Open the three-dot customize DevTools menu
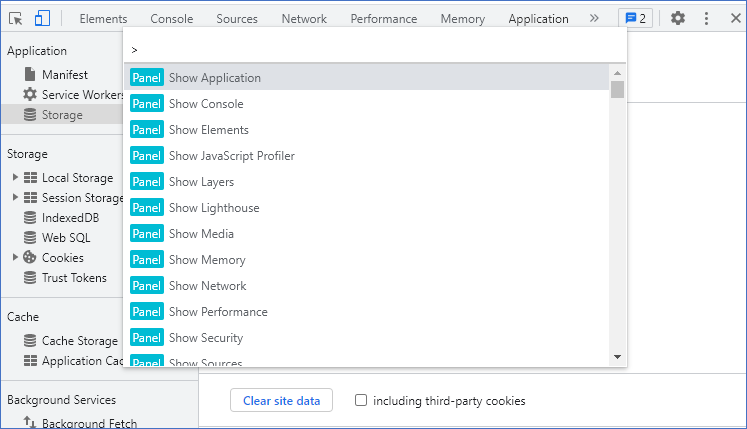747x429 pixels. (707, 18)
